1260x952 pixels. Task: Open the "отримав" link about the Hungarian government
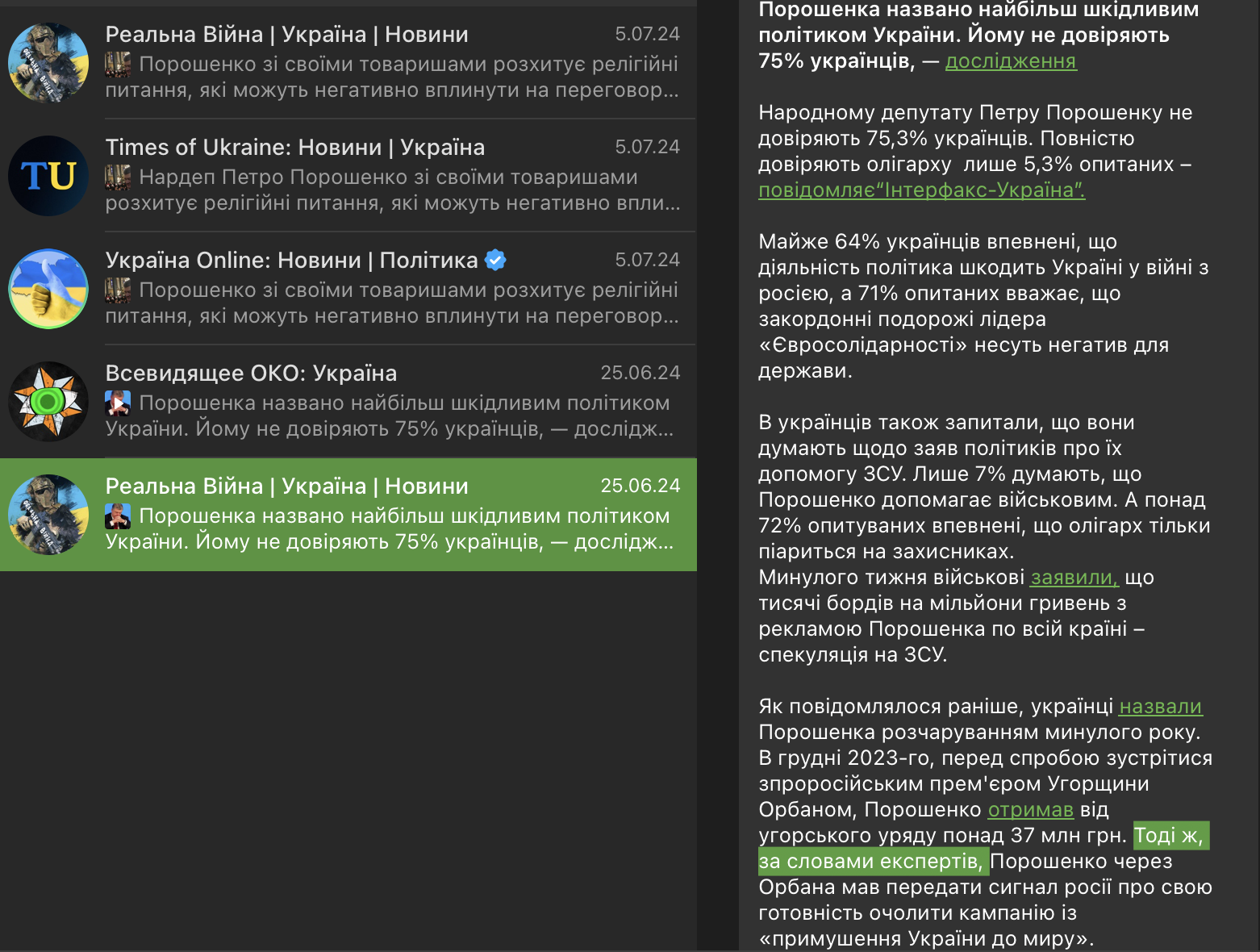[x=1030, y=810]
